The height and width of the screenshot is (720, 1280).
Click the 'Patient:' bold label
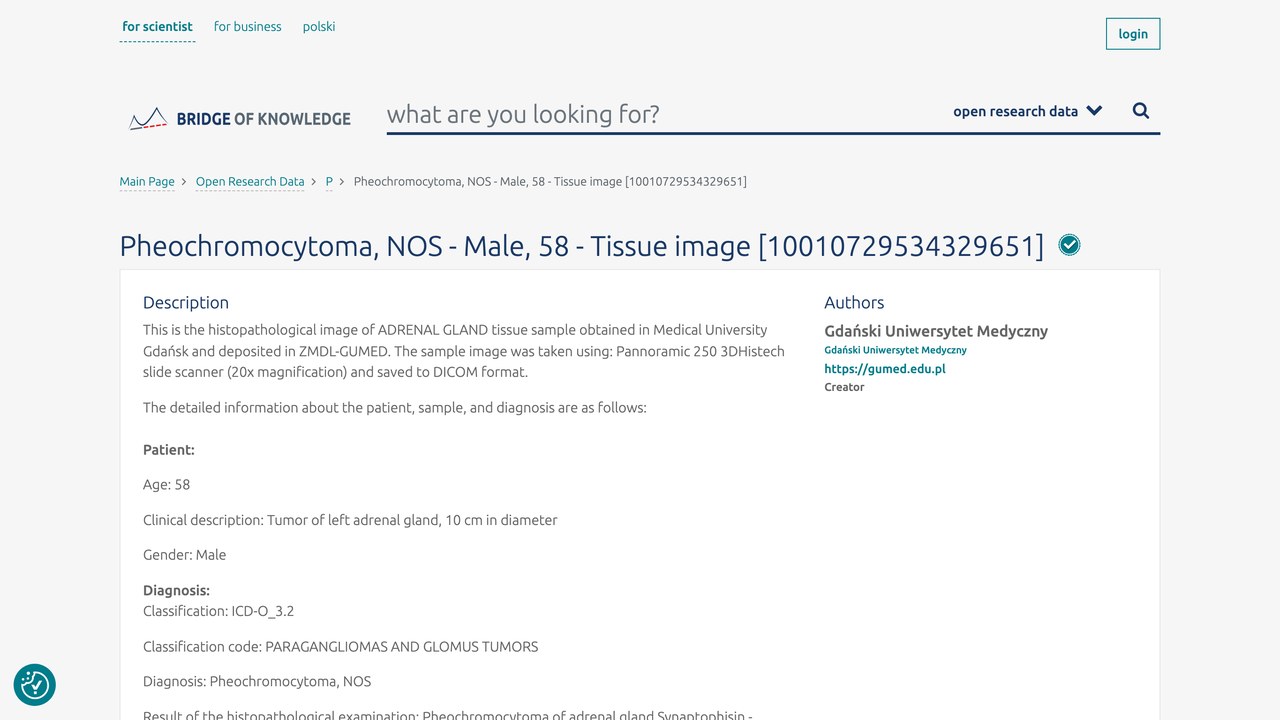point(169,450)
